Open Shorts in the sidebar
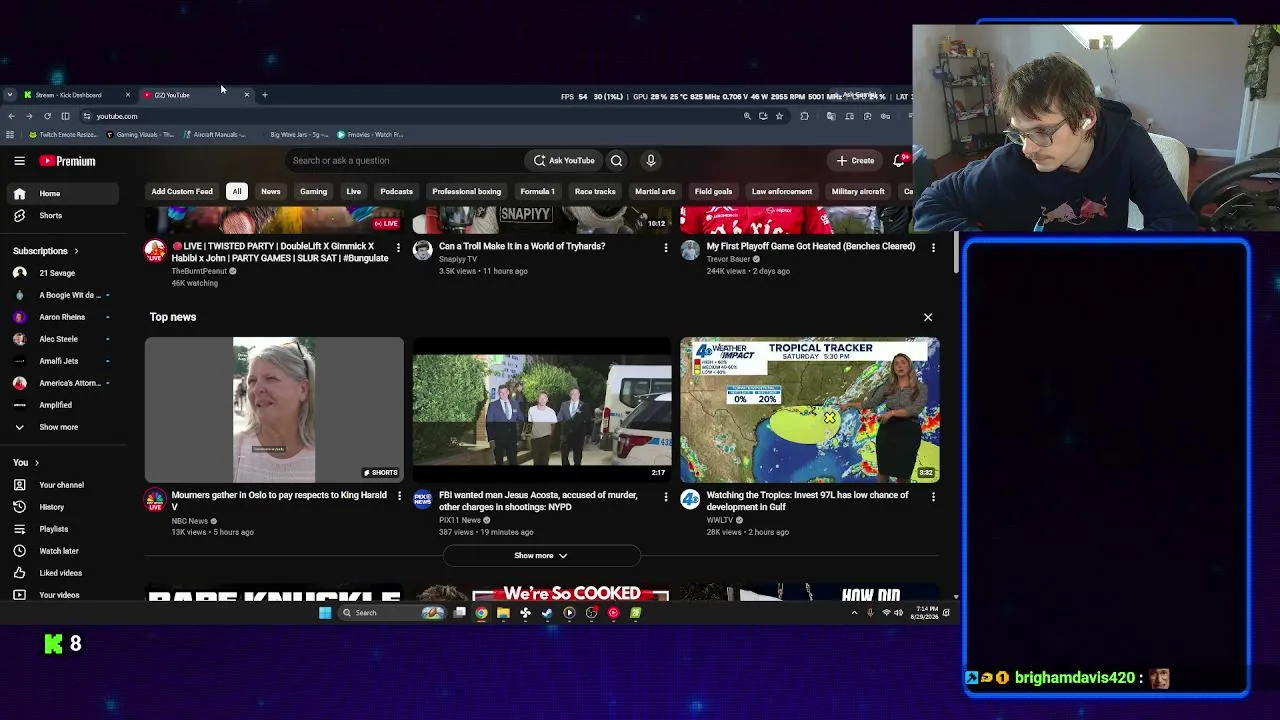 coord(63,216)
